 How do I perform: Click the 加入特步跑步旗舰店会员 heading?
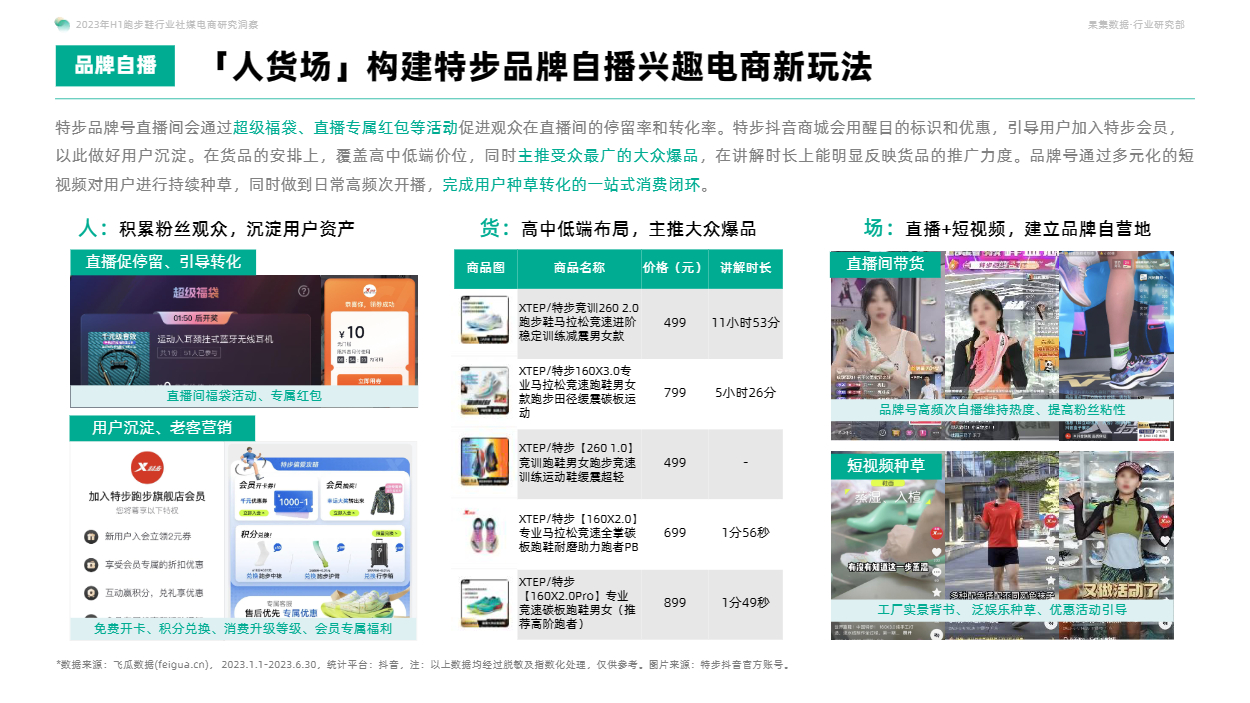tap(147, 496)
